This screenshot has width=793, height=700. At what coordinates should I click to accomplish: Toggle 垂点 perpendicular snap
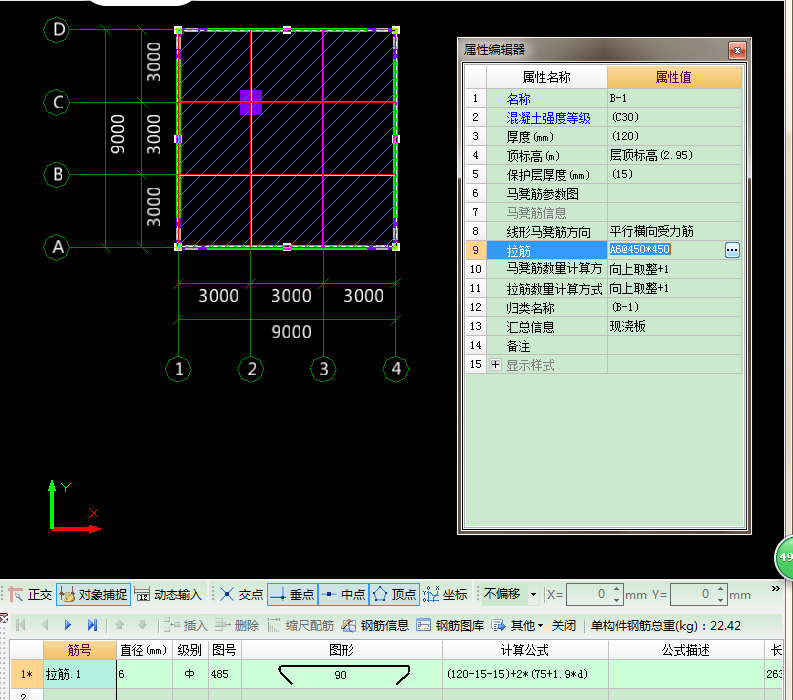coord(292,594)
